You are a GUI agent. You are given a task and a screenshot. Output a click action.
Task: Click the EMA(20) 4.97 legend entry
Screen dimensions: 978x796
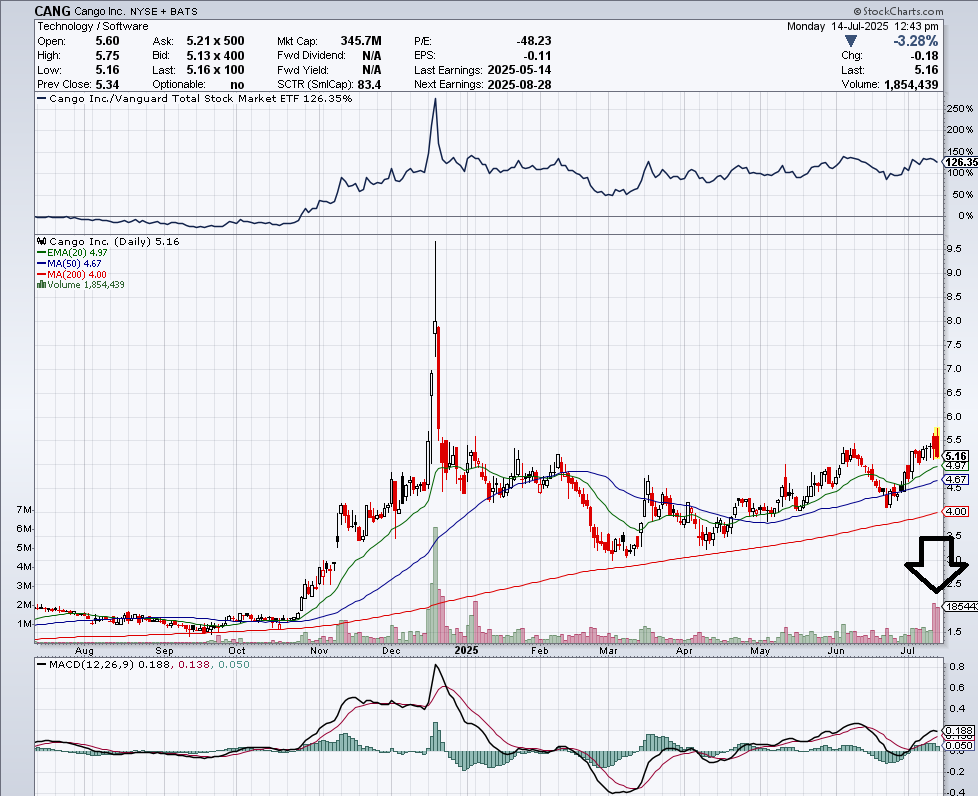(x=72, y=253)
